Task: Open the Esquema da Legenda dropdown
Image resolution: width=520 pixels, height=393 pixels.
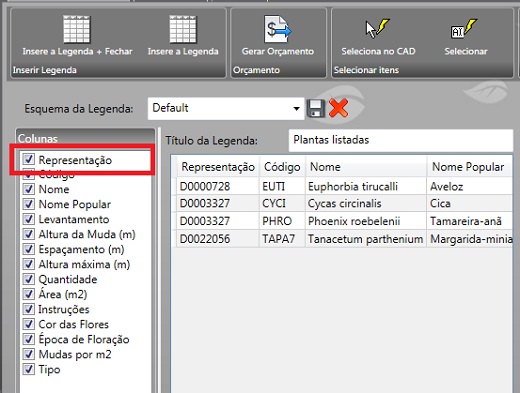Action: (x=226, y=108)
